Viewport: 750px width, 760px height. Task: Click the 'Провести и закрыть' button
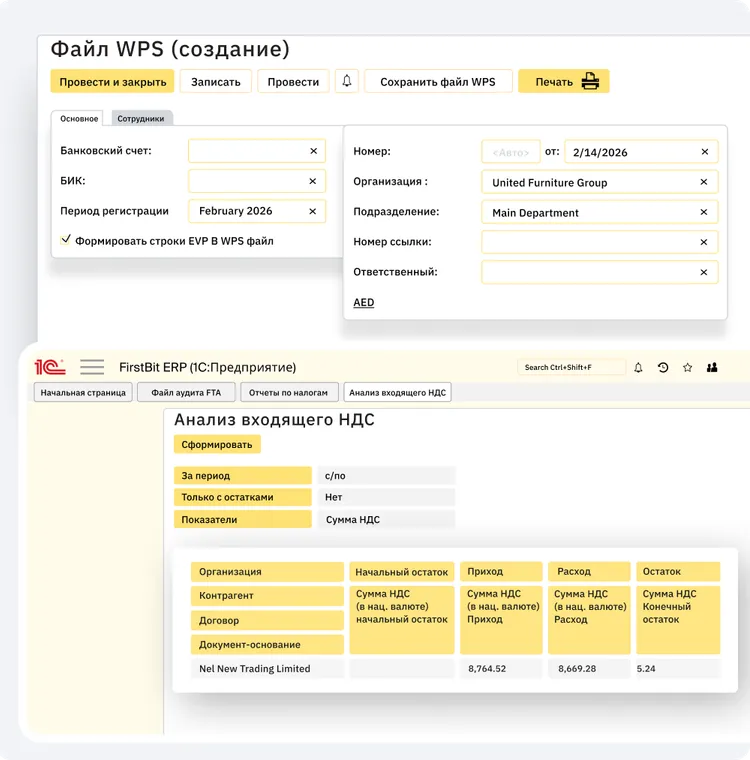tap(112, 81)
